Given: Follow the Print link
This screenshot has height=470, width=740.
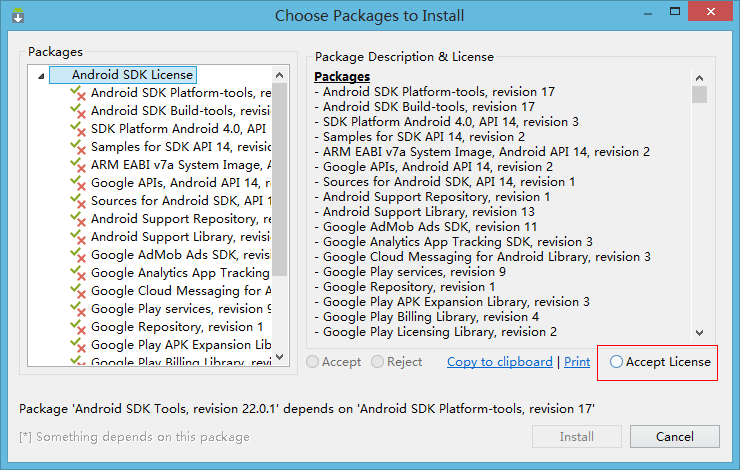Looking at the screenshot, I should tap(577, 362).
